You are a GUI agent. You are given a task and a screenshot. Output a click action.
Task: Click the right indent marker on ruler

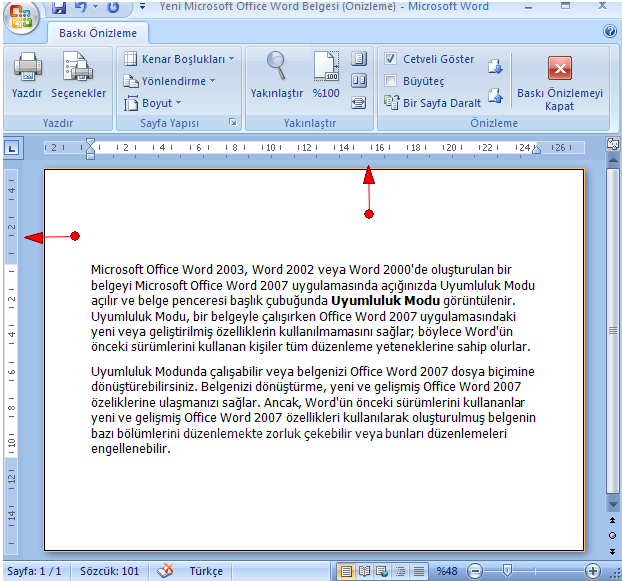tap(536, 149)
